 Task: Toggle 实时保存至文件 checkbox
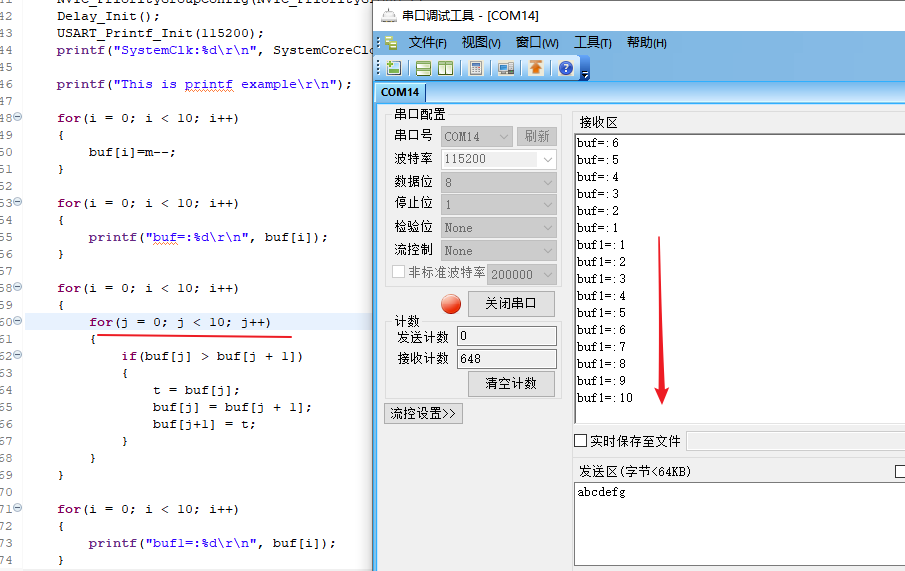pos(581,441)
